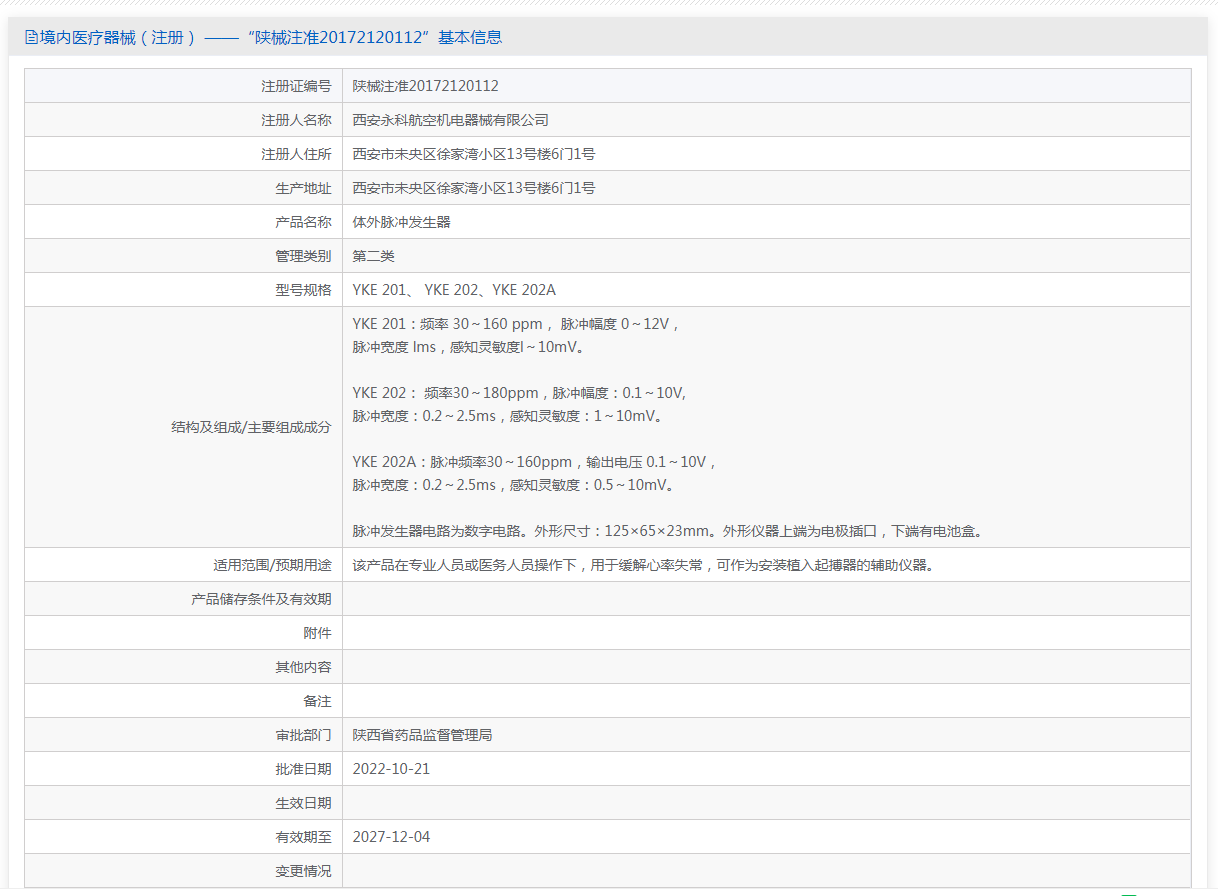Click the 注册人名称 label
Image resolution: width=1218 pixels, height=896 pixels.
coord(296,120)
